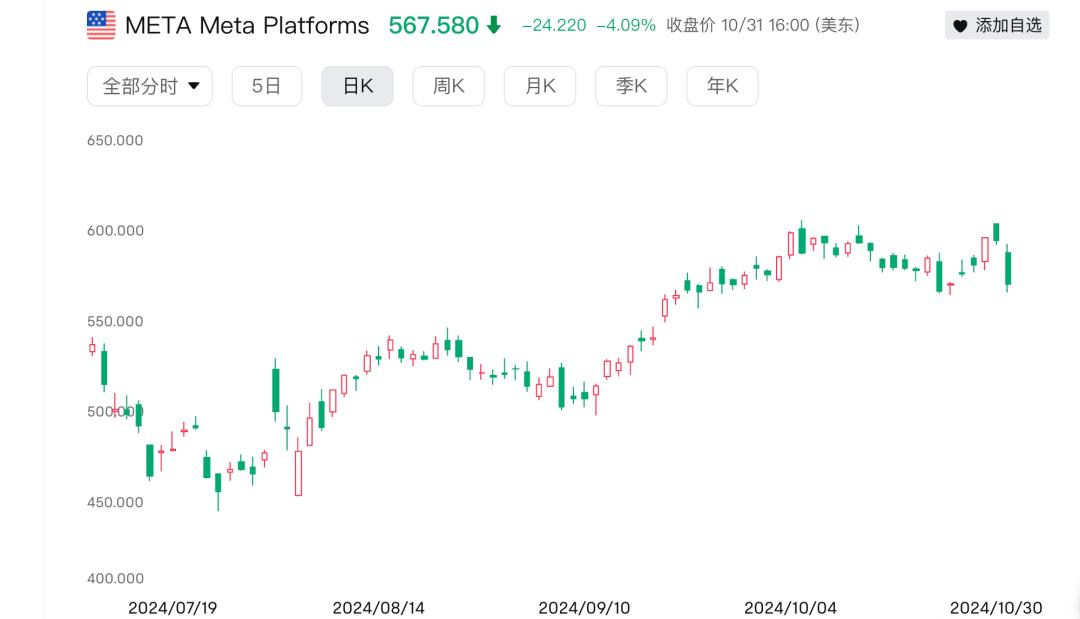Viewport: 1080px width, 619px height.
Task: Click the 2024/08/14 date axis label
Action: pos(379,608)
